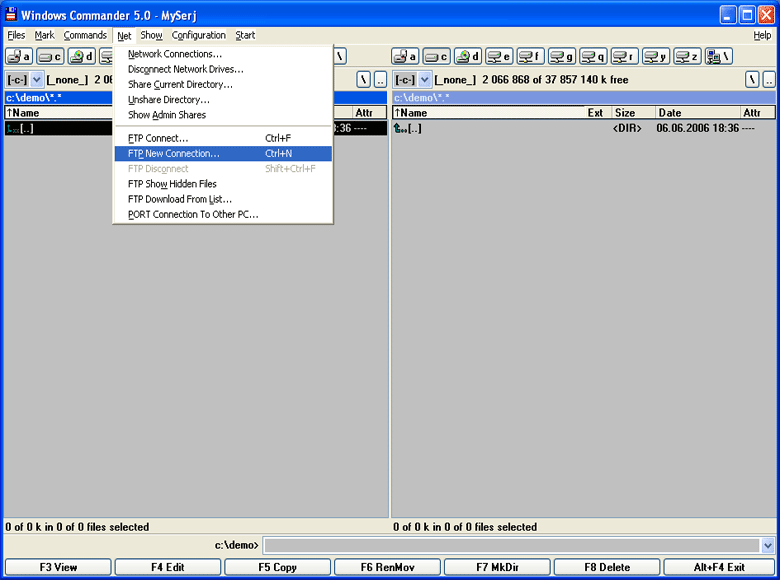Screen dimensions: 780x580
Task: Select floppy drive a in right panel
Action: pos(405,56)
